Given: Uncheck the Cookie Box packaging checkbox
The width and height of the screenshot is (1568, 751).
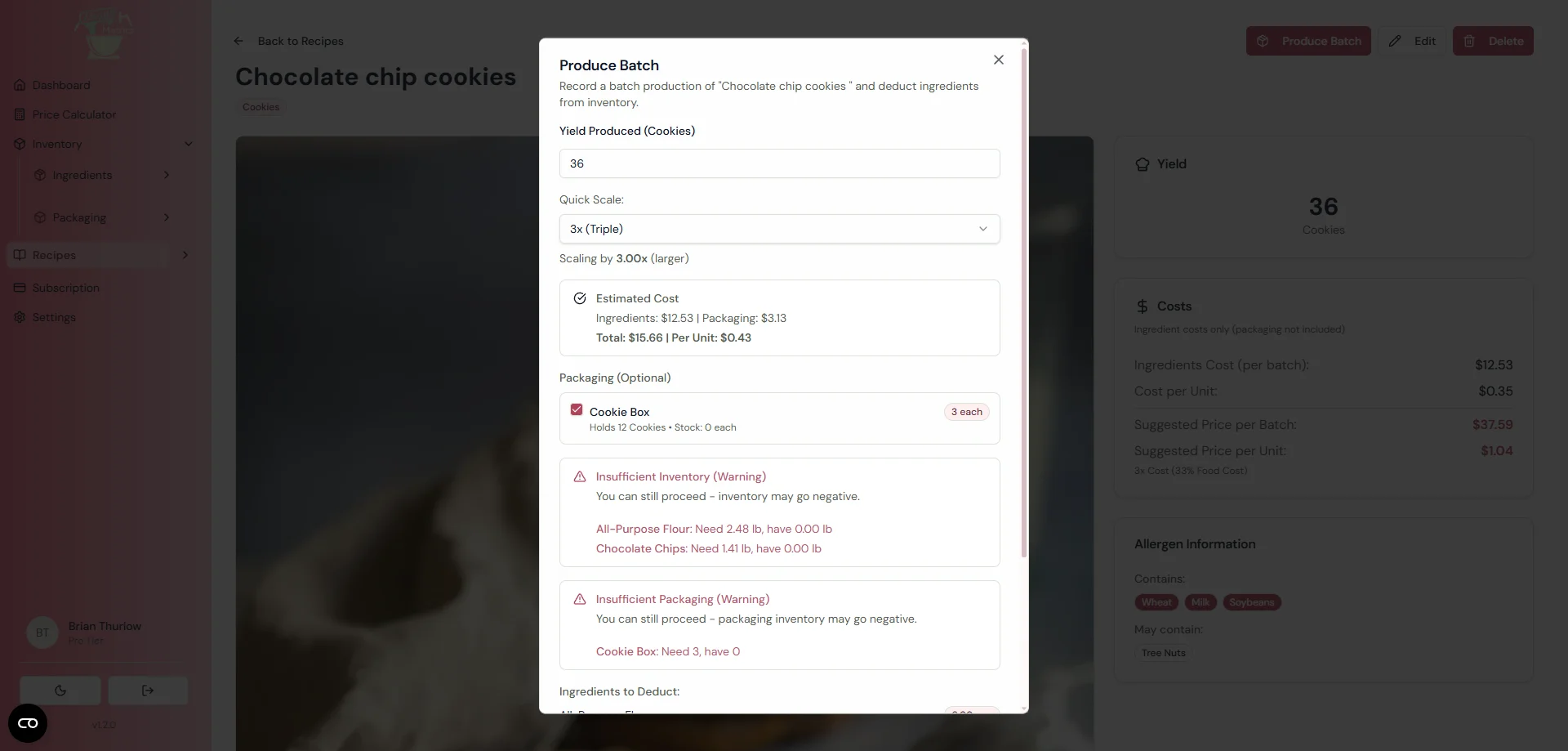Looking at the screenshot, I should (x=576, y=409).
